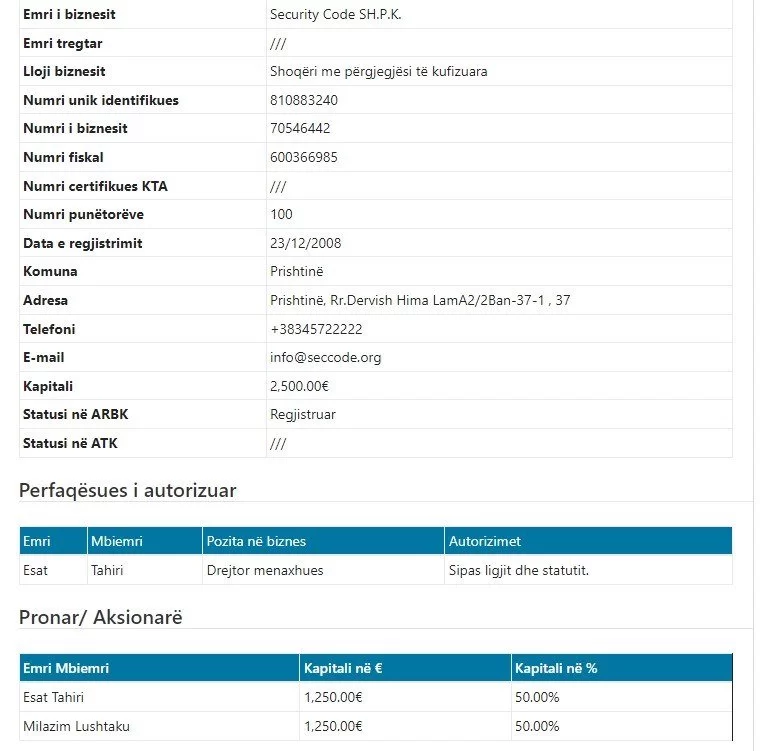
Task: Click the 'Data e regjistrimit' label
Action: pyautogui.click(x=82, y=243)
